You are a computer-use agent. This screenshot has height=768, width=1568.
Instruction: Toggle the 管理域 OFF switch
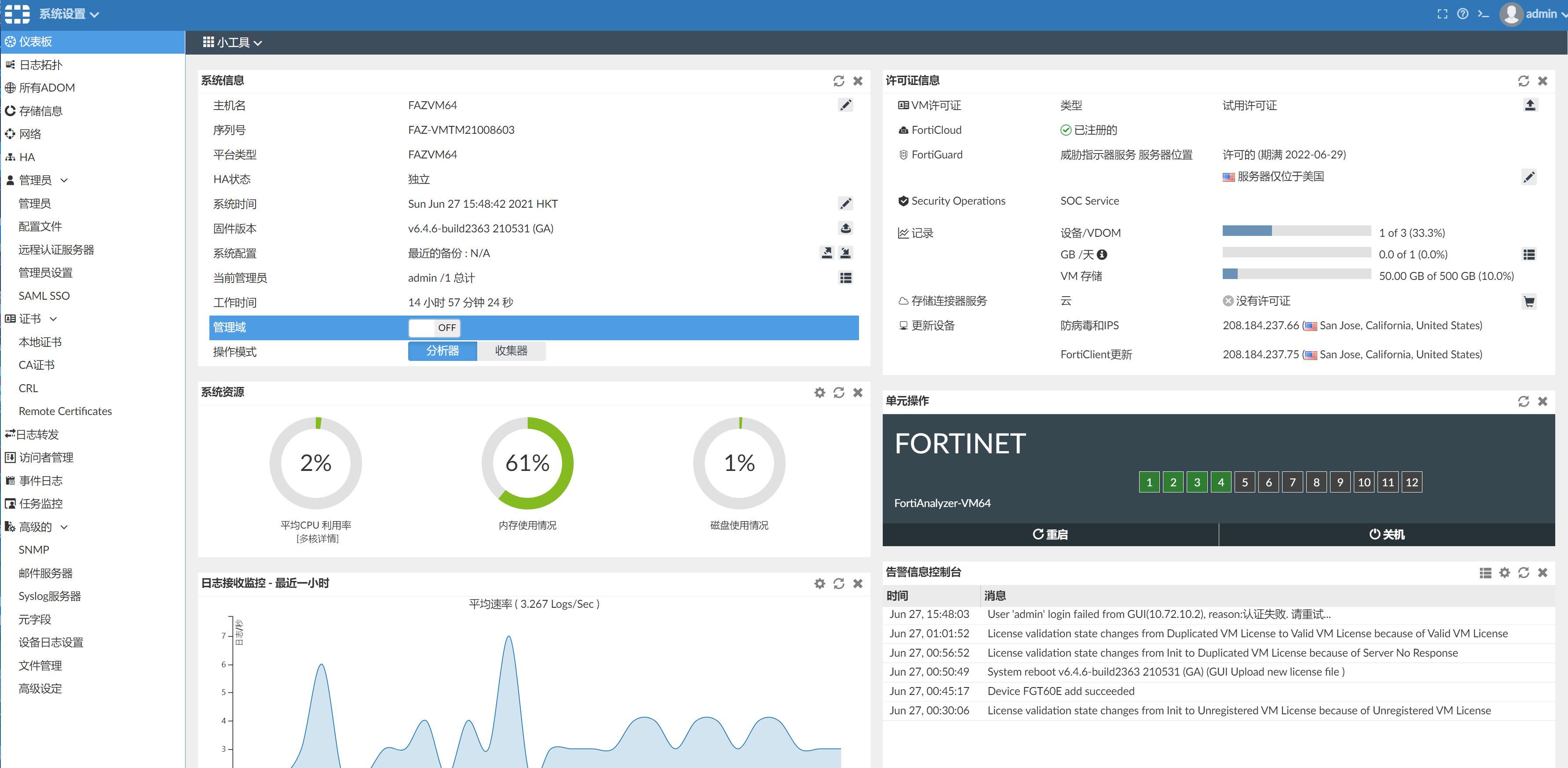pyautogui.click(x=434, y=327)
